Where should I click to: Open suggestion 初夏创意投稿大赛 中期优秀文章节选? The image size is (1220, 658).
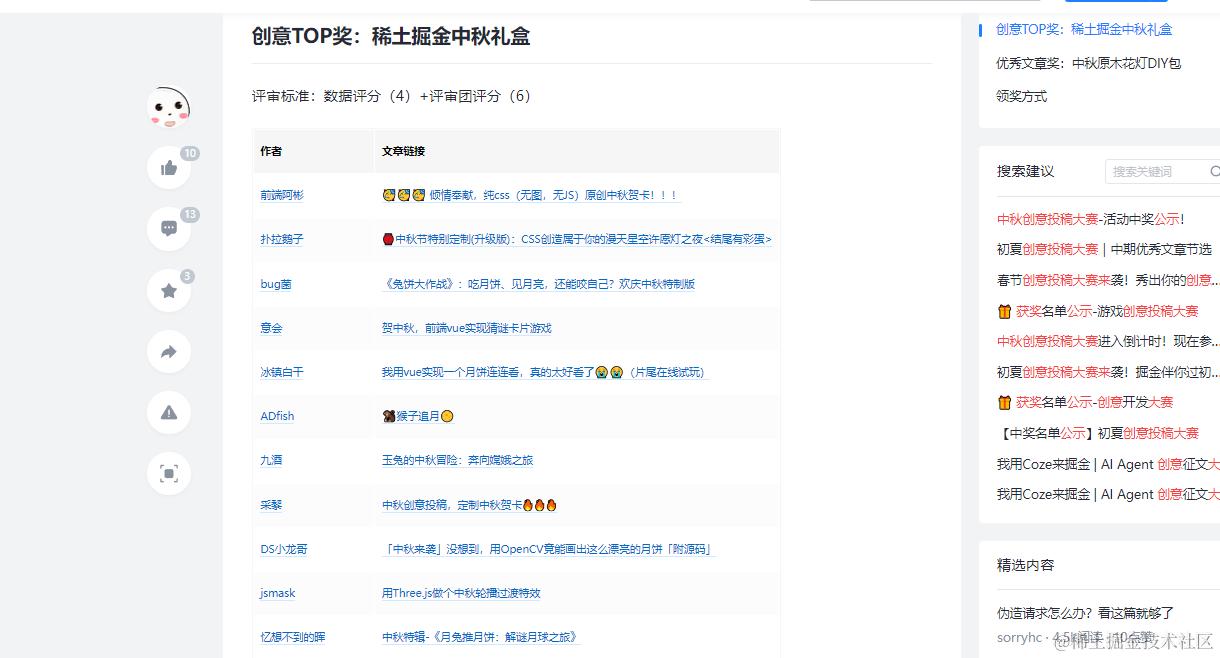(1104, 249)
